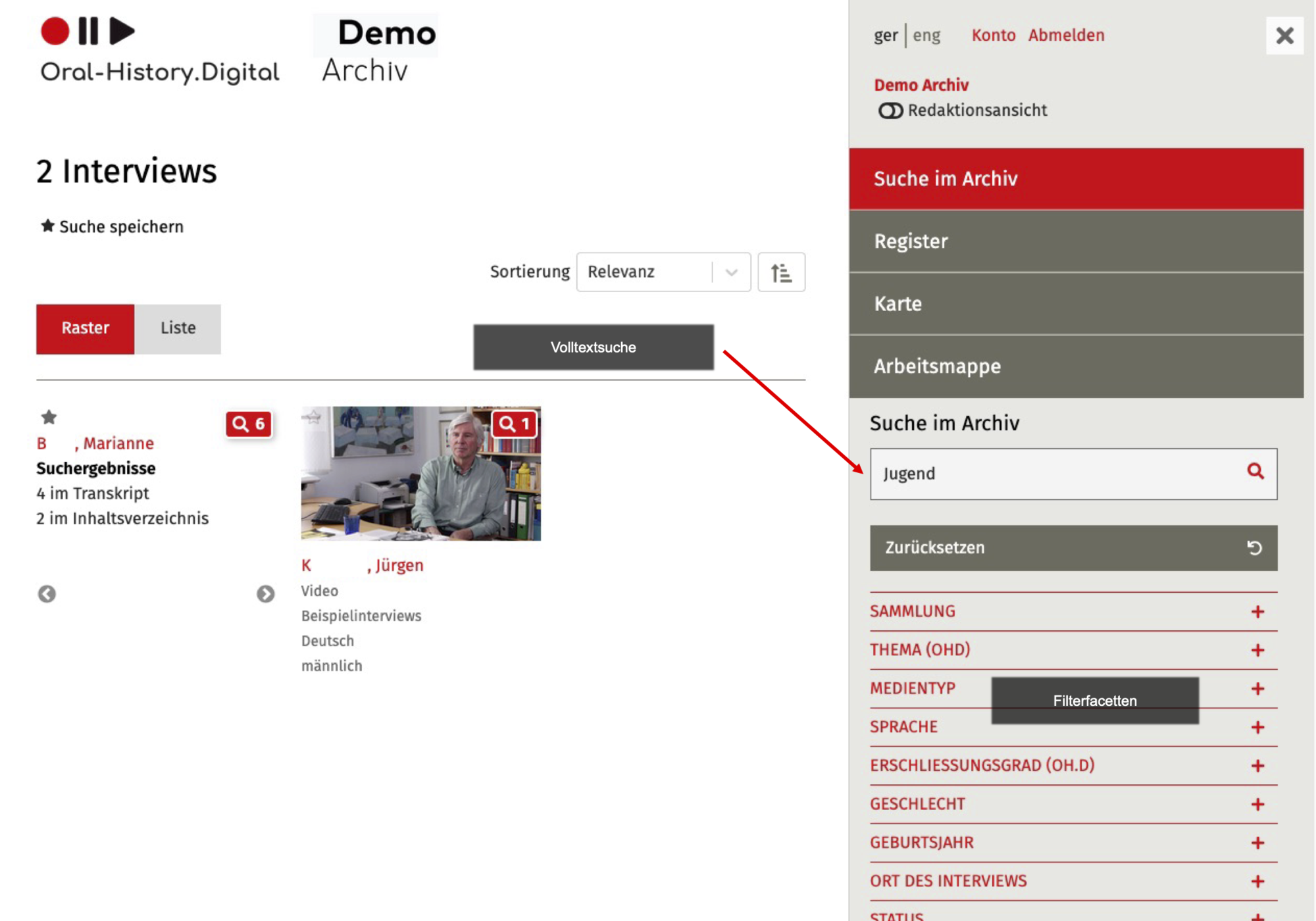
Task: Click the previous arrow under Marianne card
Action: coord(47,594)
